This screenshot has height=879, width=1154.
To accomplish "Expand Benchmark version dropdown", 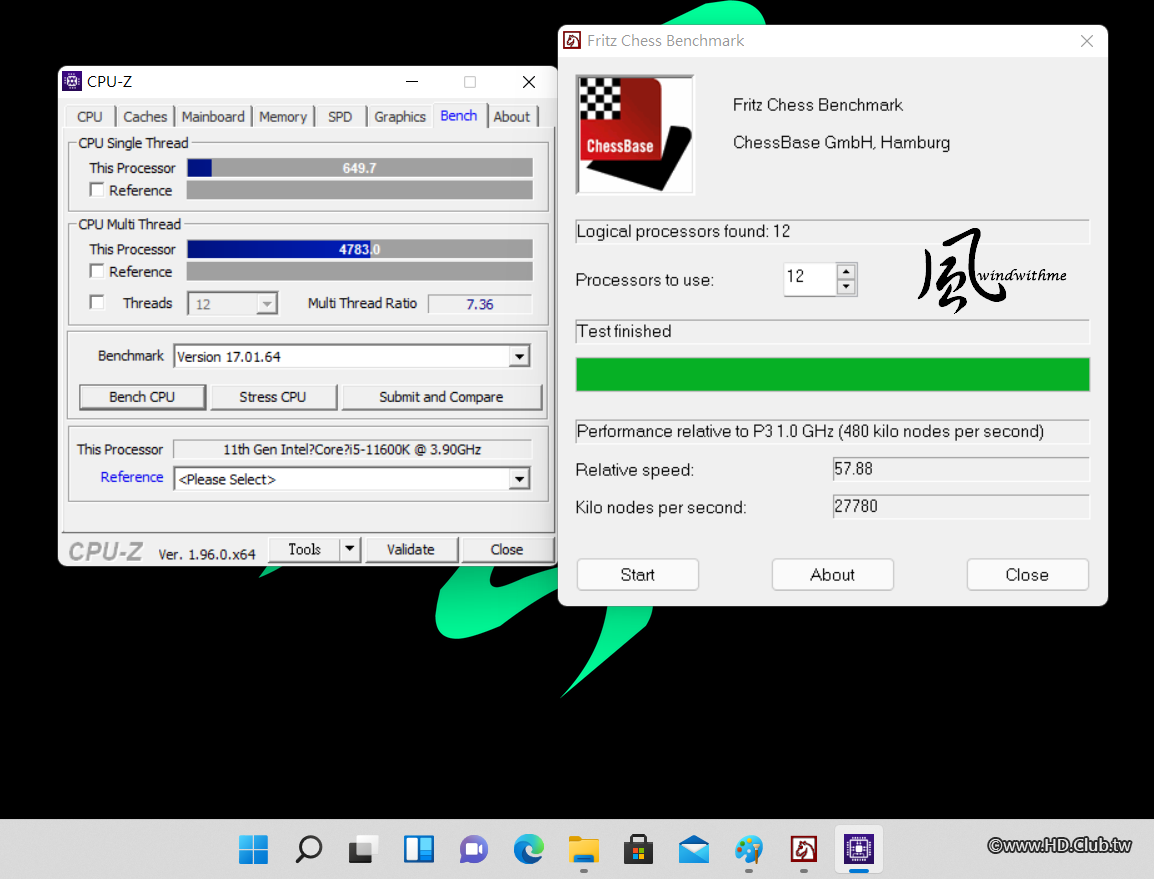I will 519,356.
